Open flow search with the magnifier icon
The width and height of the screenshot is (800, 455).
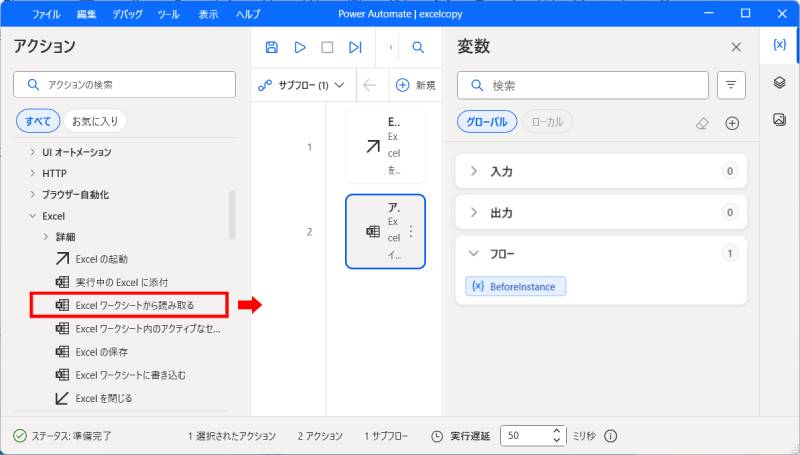point(418,47)
